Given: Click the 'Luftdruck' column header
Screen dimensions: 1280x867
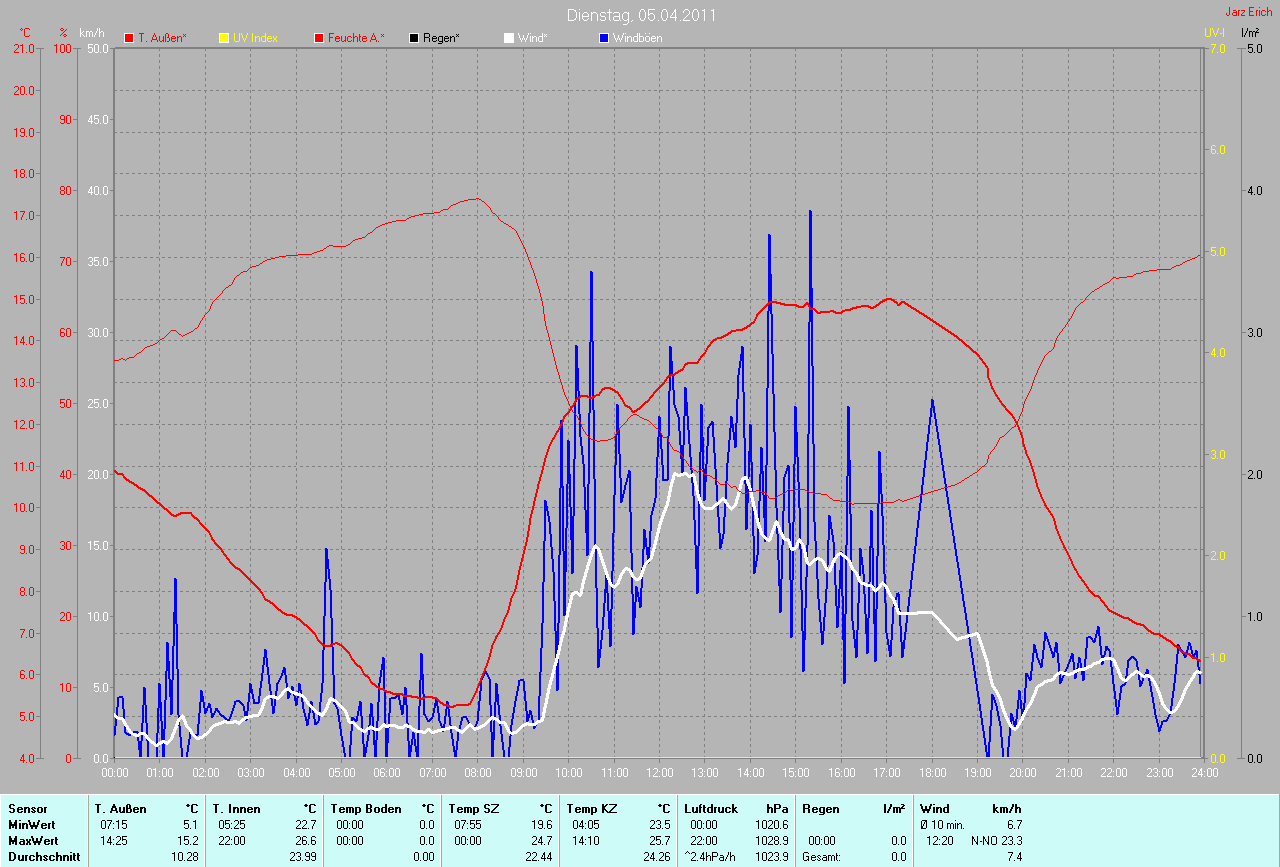Looking at the screenshot, I should [x=711, y=808].
